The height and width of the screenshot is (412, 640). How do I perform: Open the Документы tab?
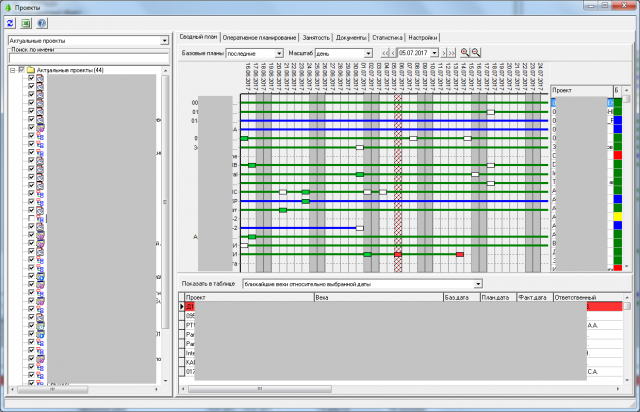[x=351, y=38]
